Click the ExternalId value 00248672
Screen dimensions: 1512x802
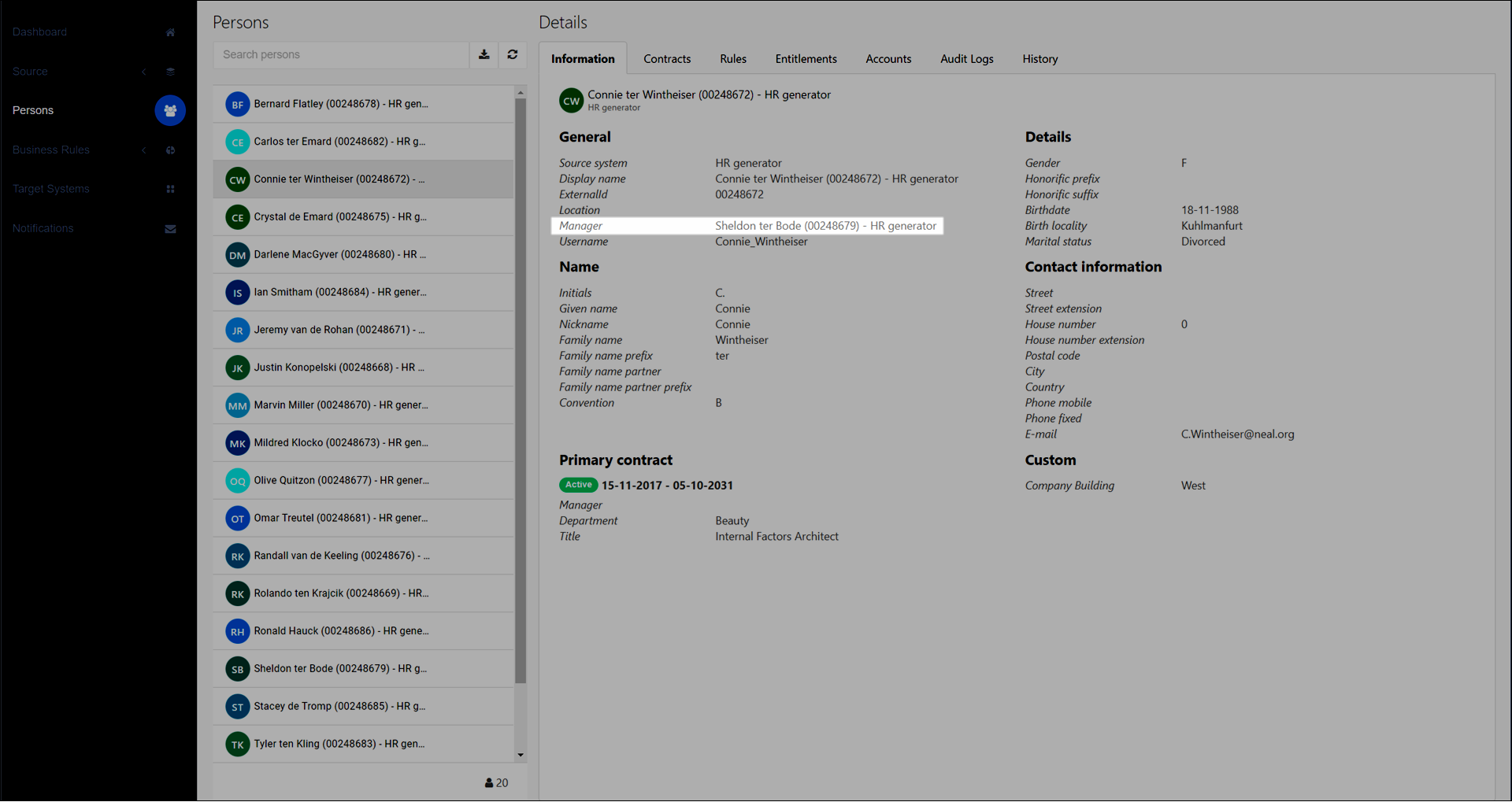739,194
